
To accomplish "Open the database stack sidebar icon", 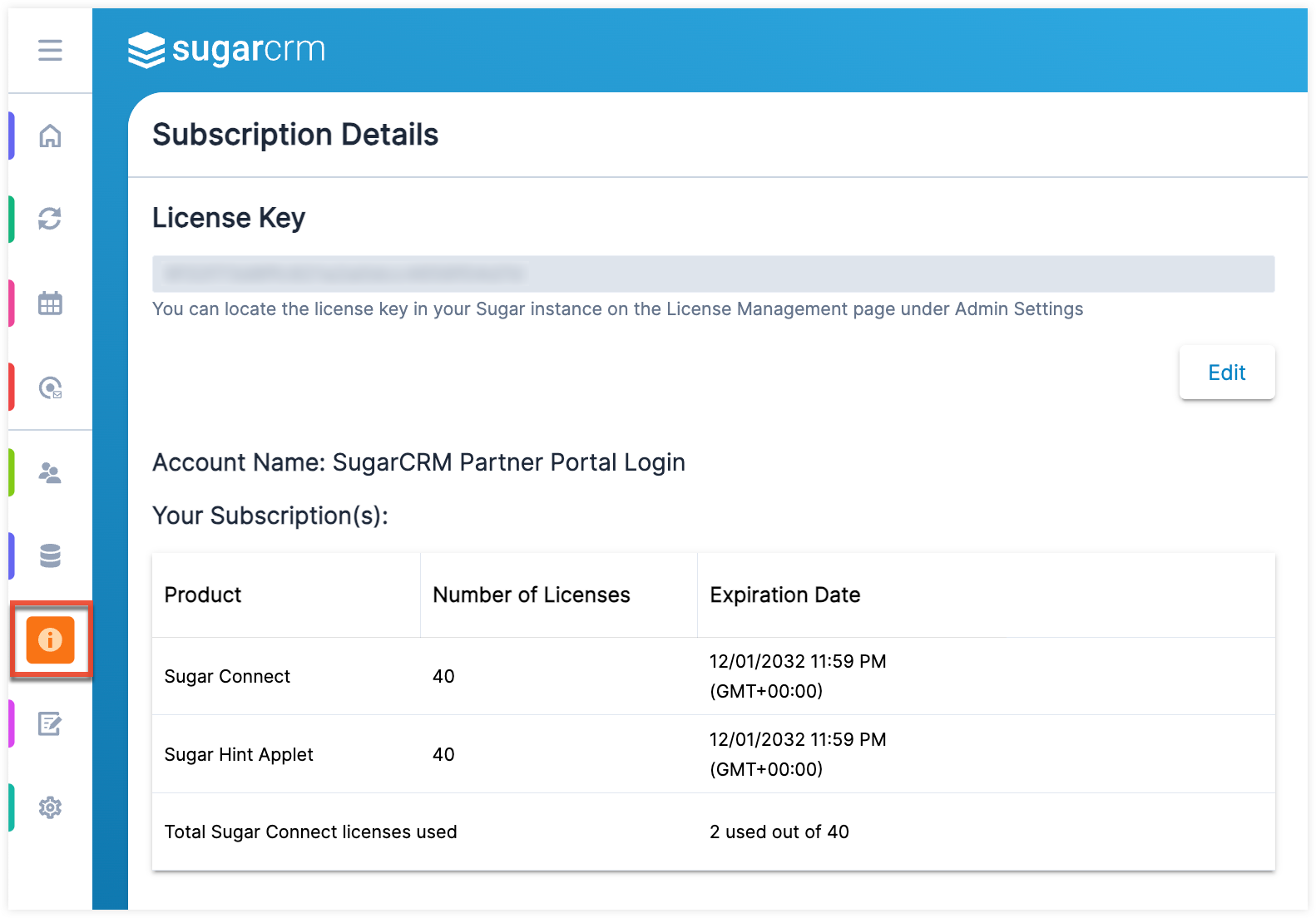I will pyautogui.click(x=50, y=555).
